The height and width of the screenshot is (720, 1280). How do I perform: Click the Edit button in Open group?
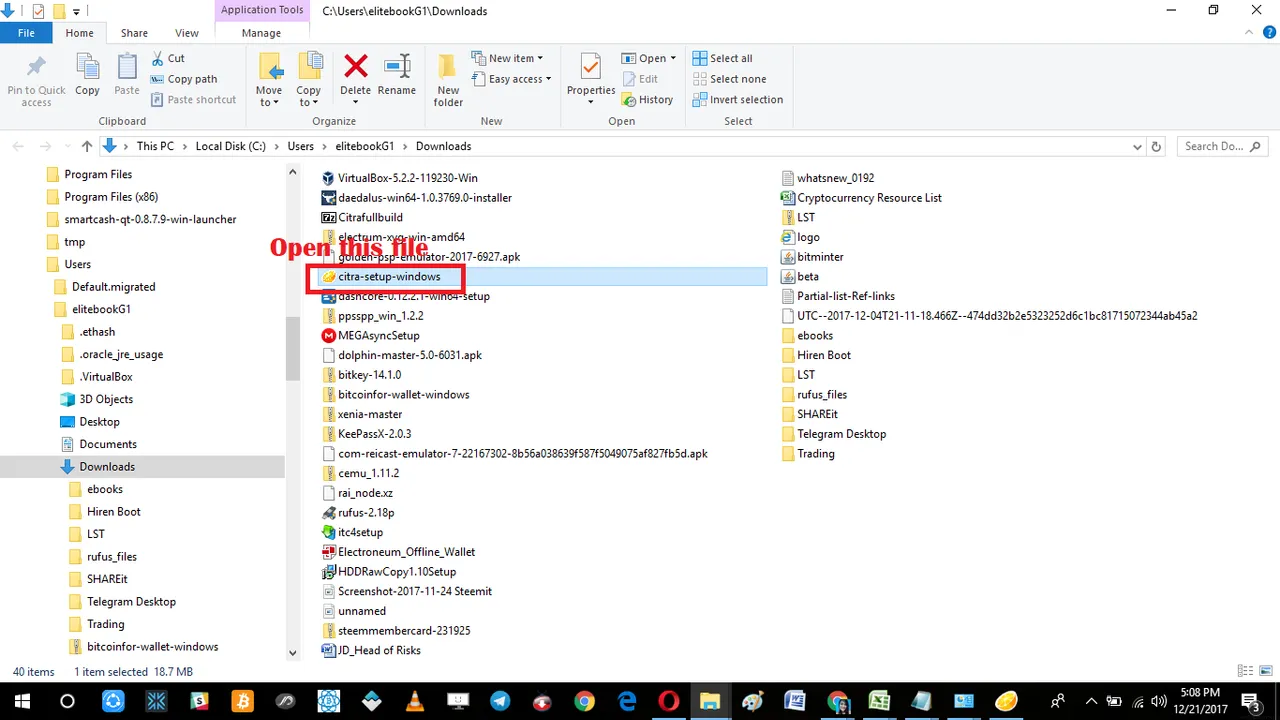tap(640, 79)
